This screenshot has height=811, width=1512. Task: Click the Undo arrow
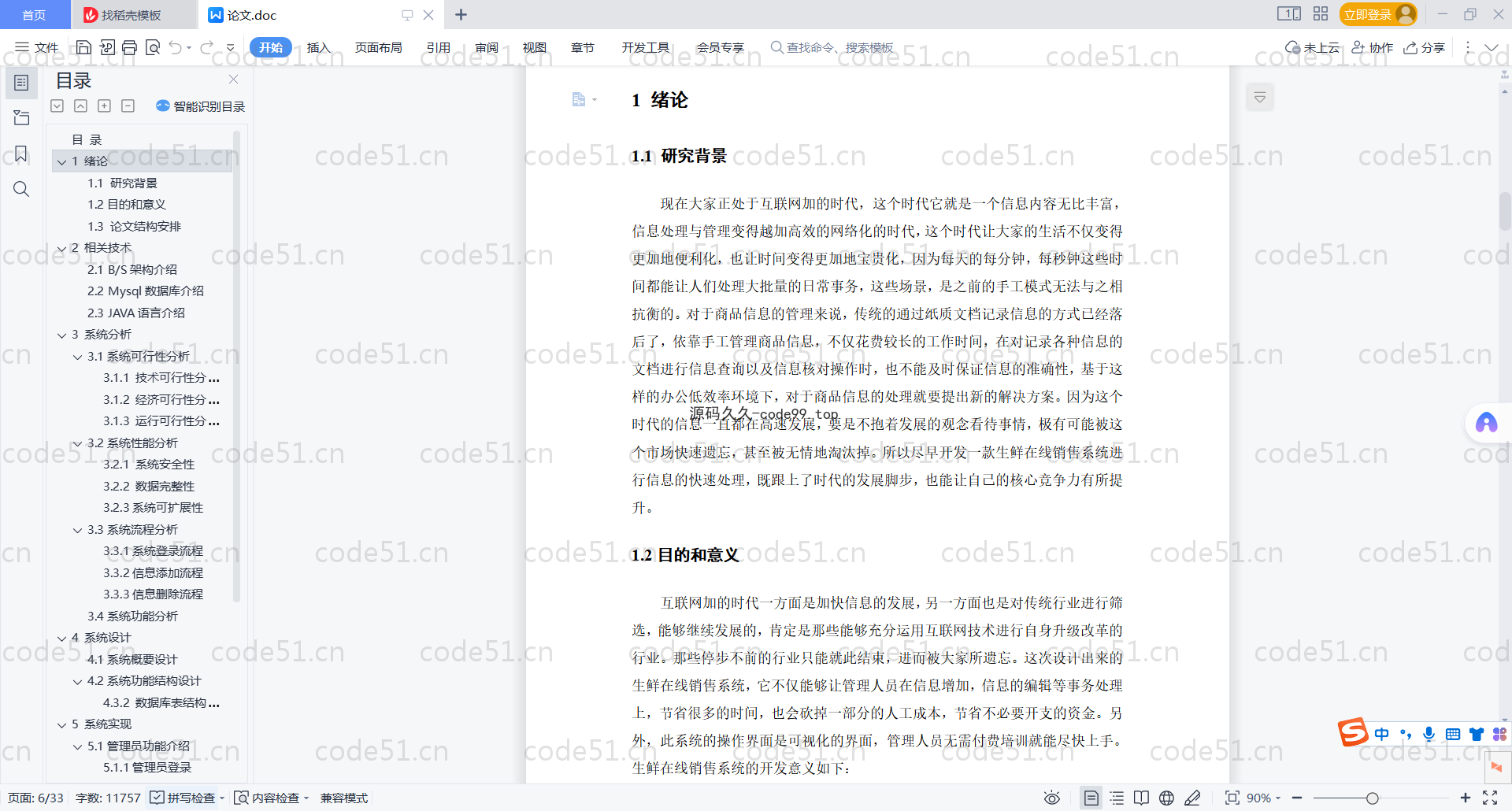click(x=176, y=47)
